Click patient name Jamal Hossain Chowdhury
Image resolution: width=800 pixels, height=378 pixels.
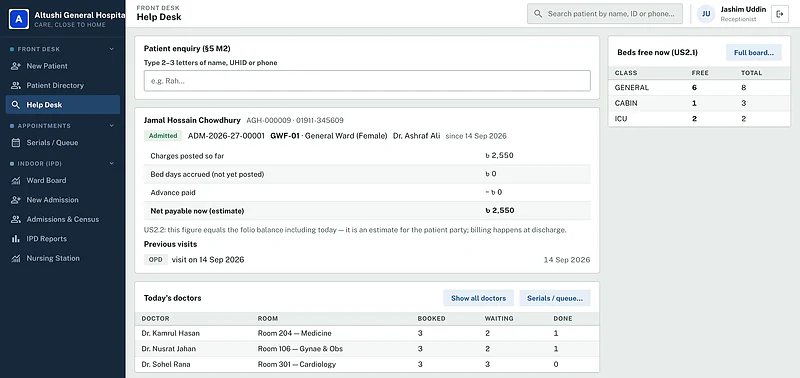coord(192,120)
